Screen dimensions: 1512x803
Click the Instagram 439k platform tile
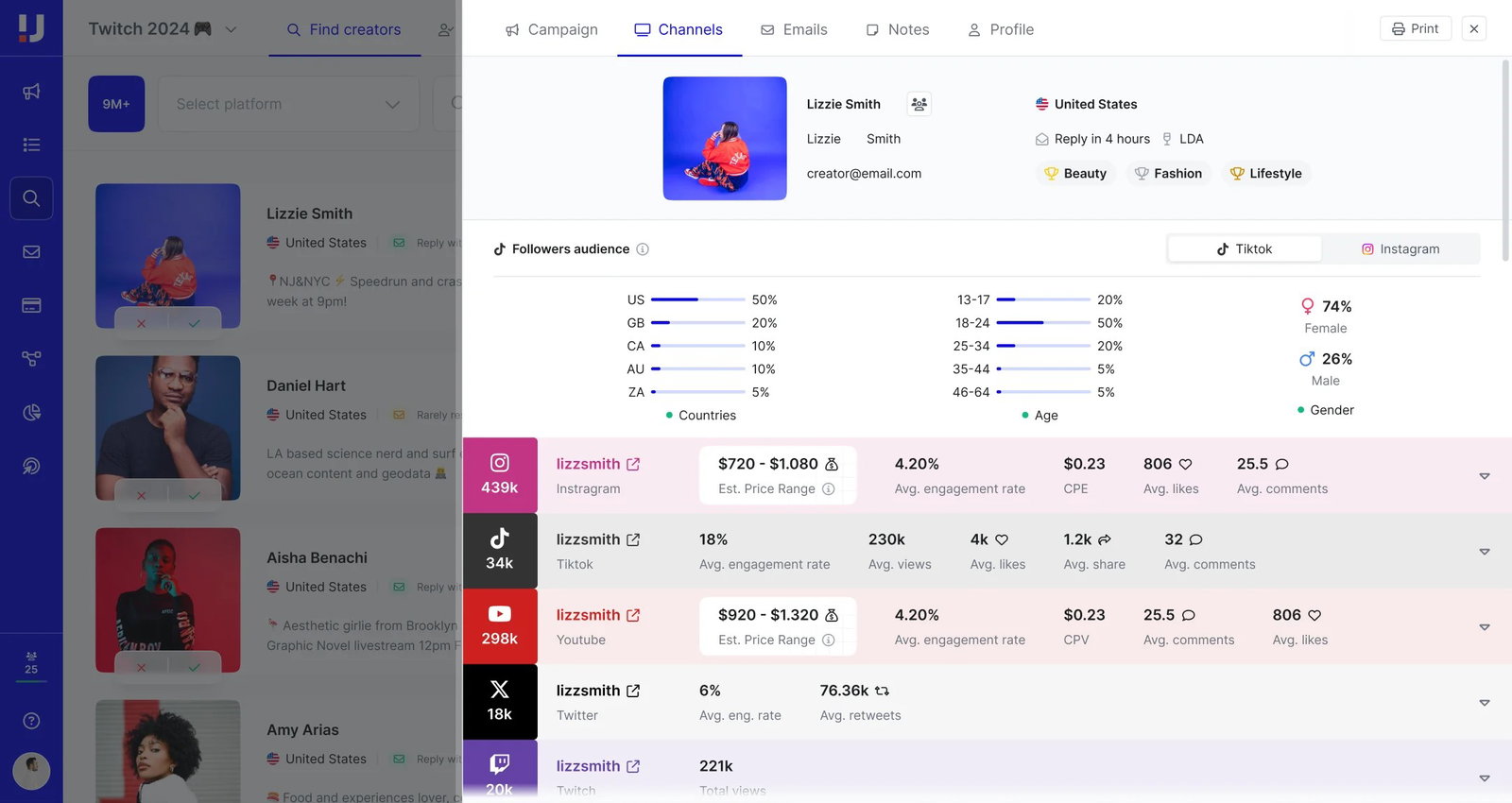(500, 474)
